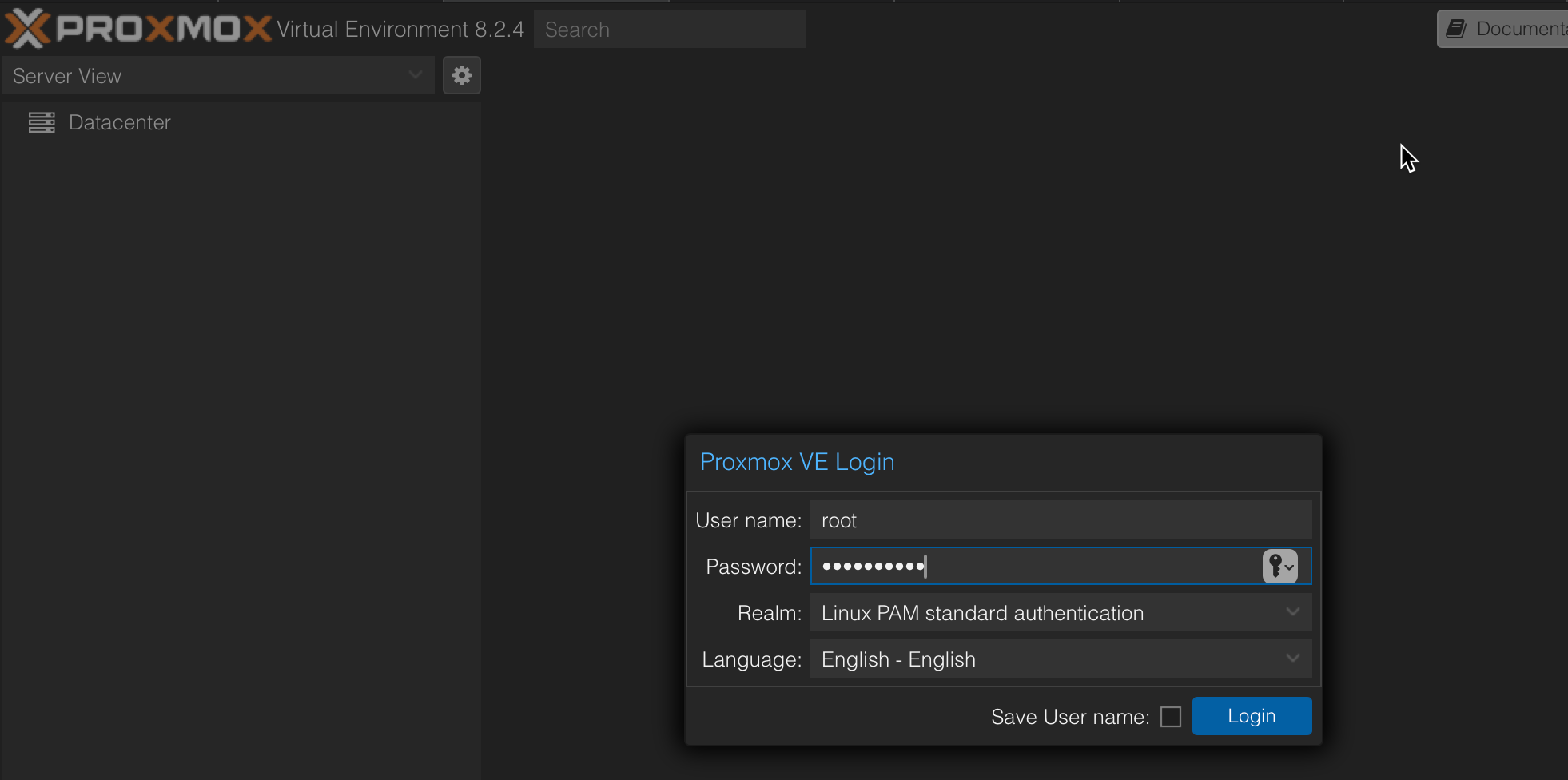The image size is (1568, 780).
Task: Click inside the Password field dots
Action: (873, 567)
